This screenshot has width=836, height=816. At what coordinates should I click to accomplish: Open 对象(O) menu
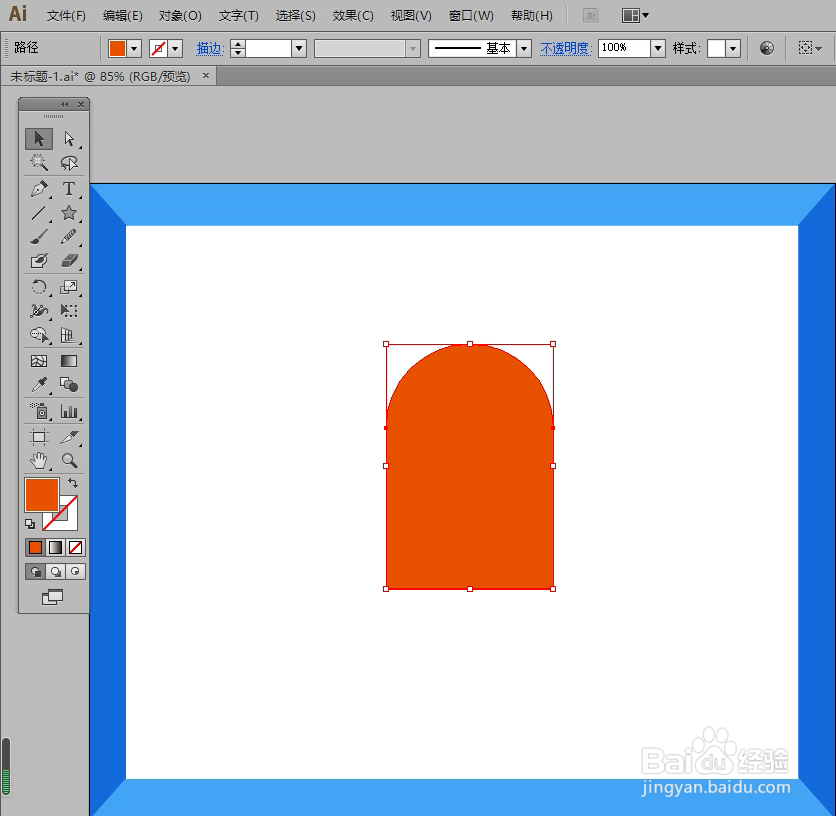click(180, 16)
